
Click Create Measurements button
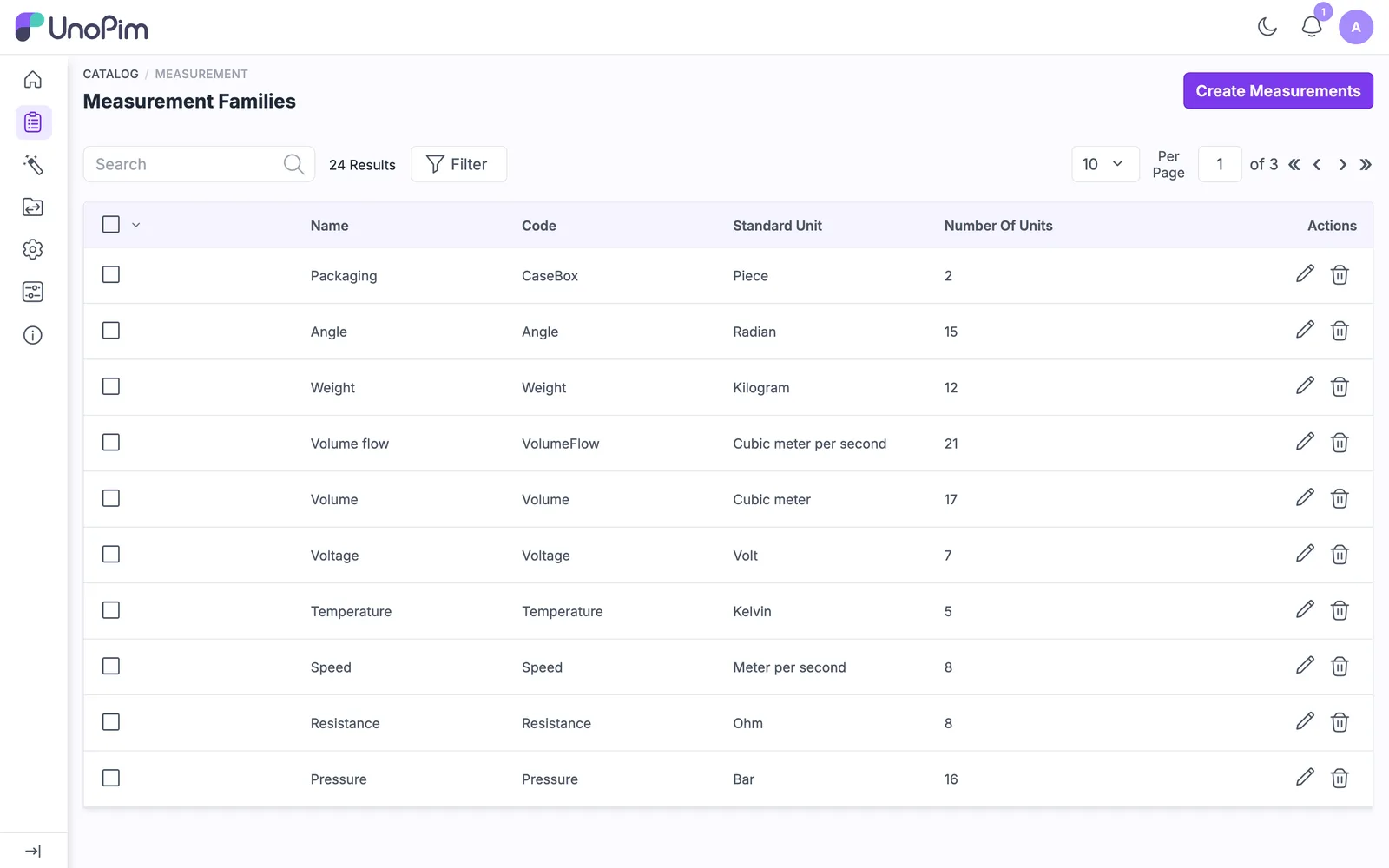(x=1278, y=91)
